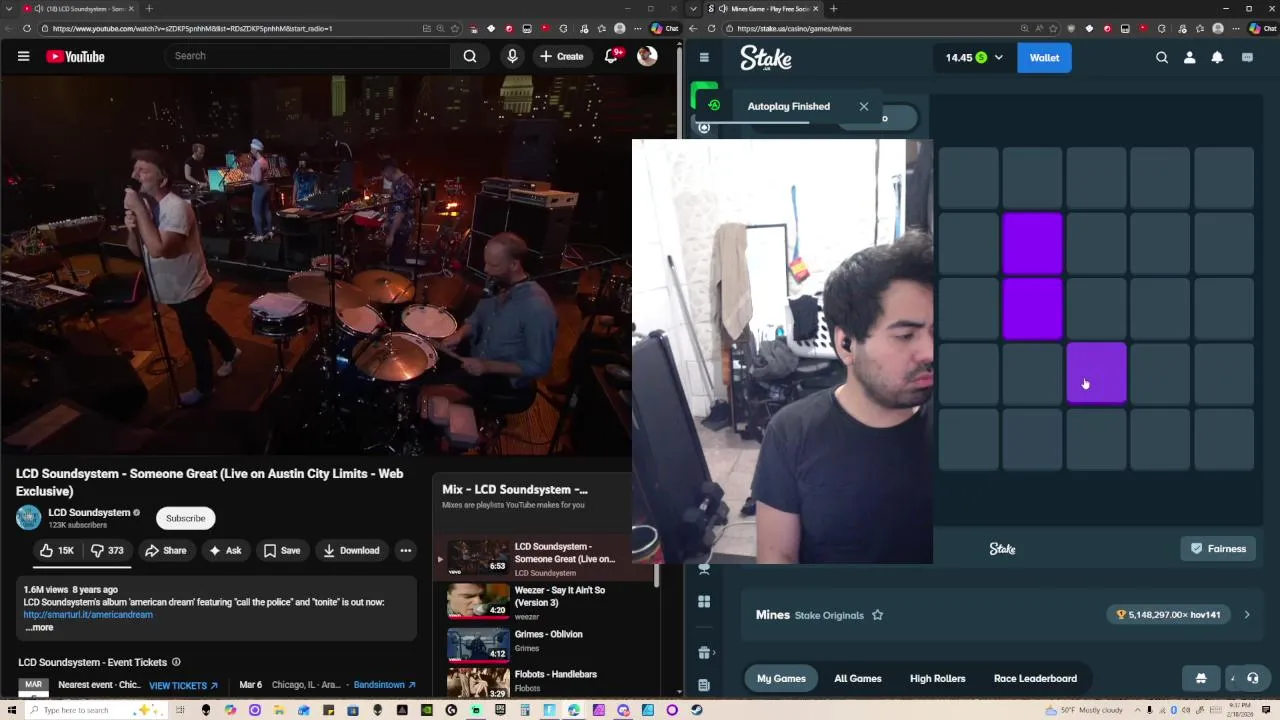Dismiss Autoplay Finished notification
The width and height of the screenshot is (1280, 720).
[x=864, y=106]
